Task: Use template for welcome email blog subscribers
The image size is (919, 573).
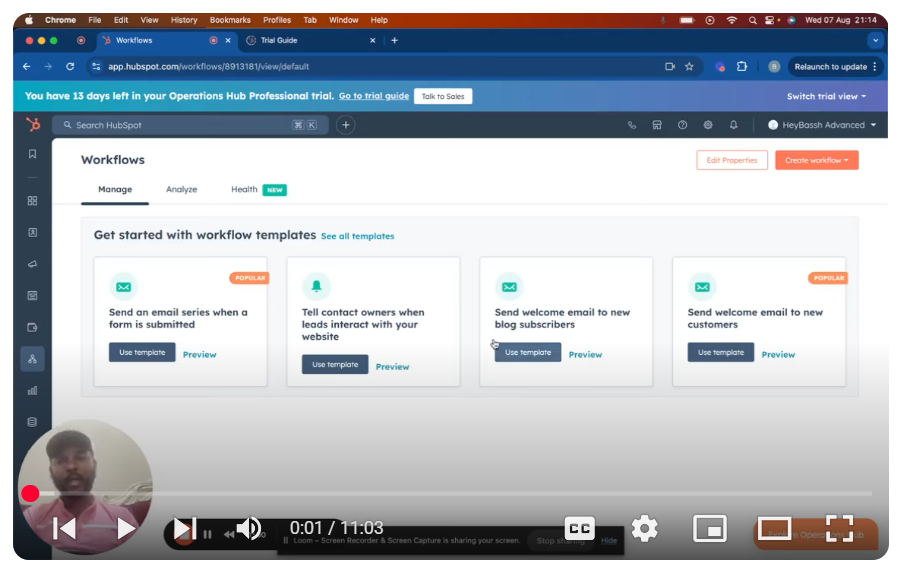Action: 528,353
